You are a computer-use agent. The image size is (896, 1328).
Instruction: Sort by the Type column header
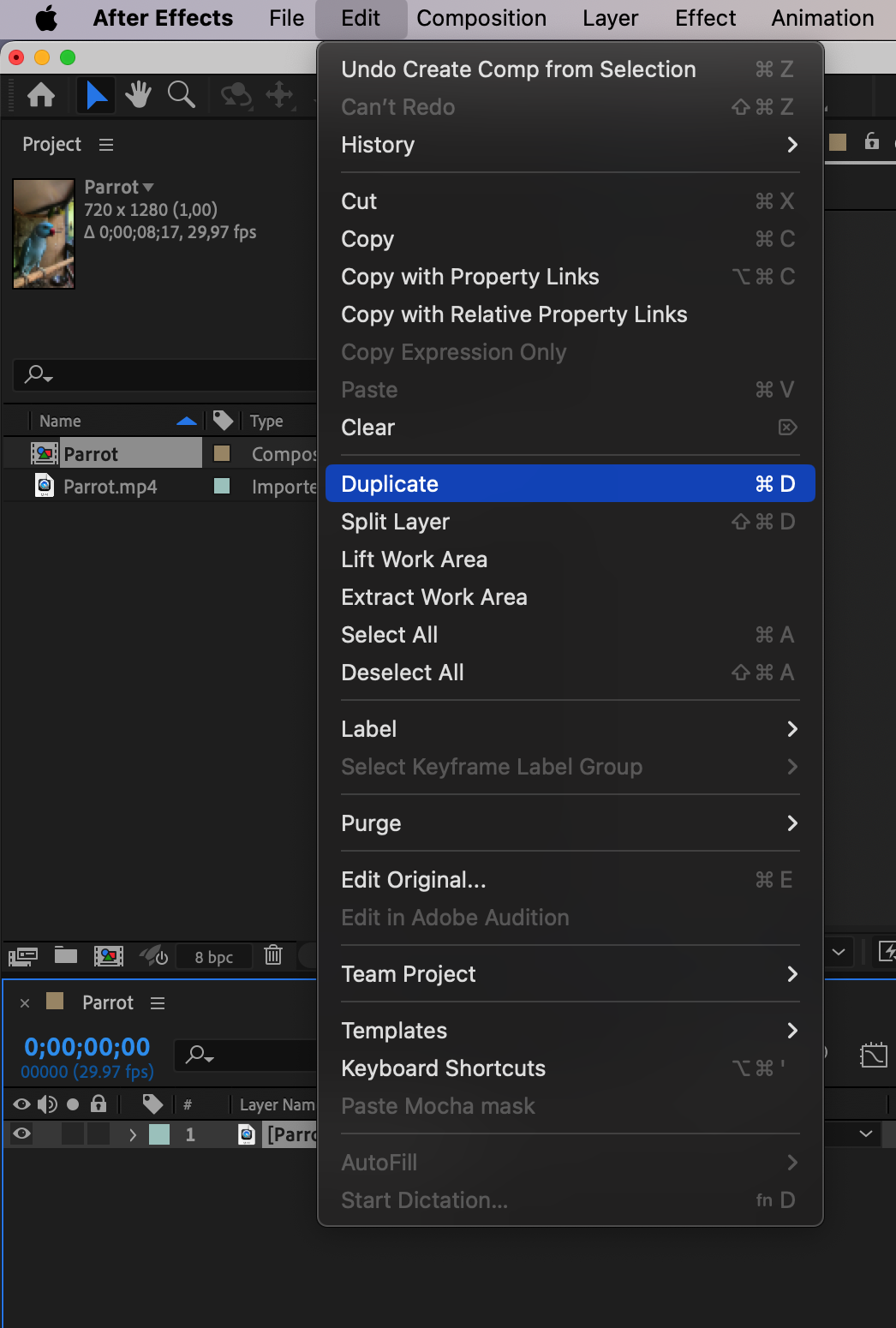coord(266,421)
